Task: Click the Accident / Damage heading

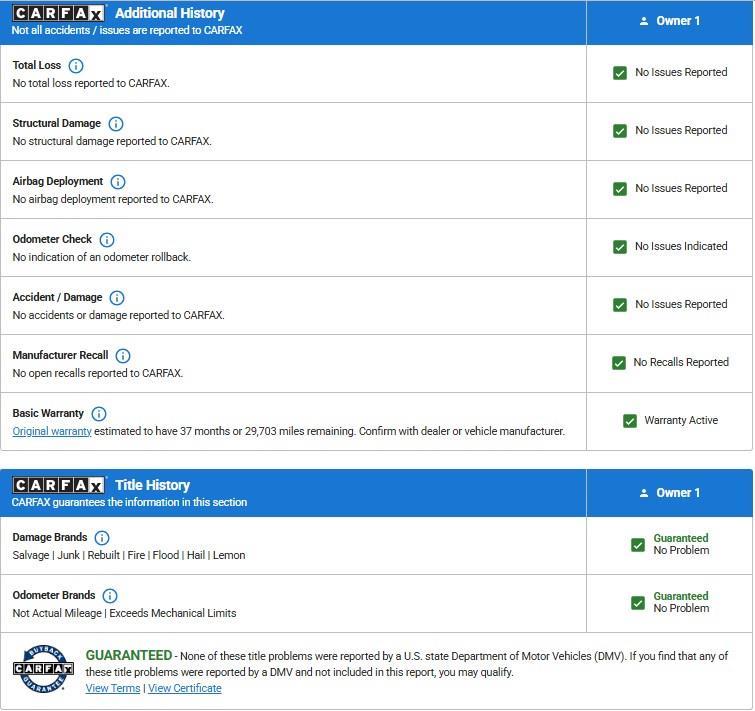Action: coord(57,297)
